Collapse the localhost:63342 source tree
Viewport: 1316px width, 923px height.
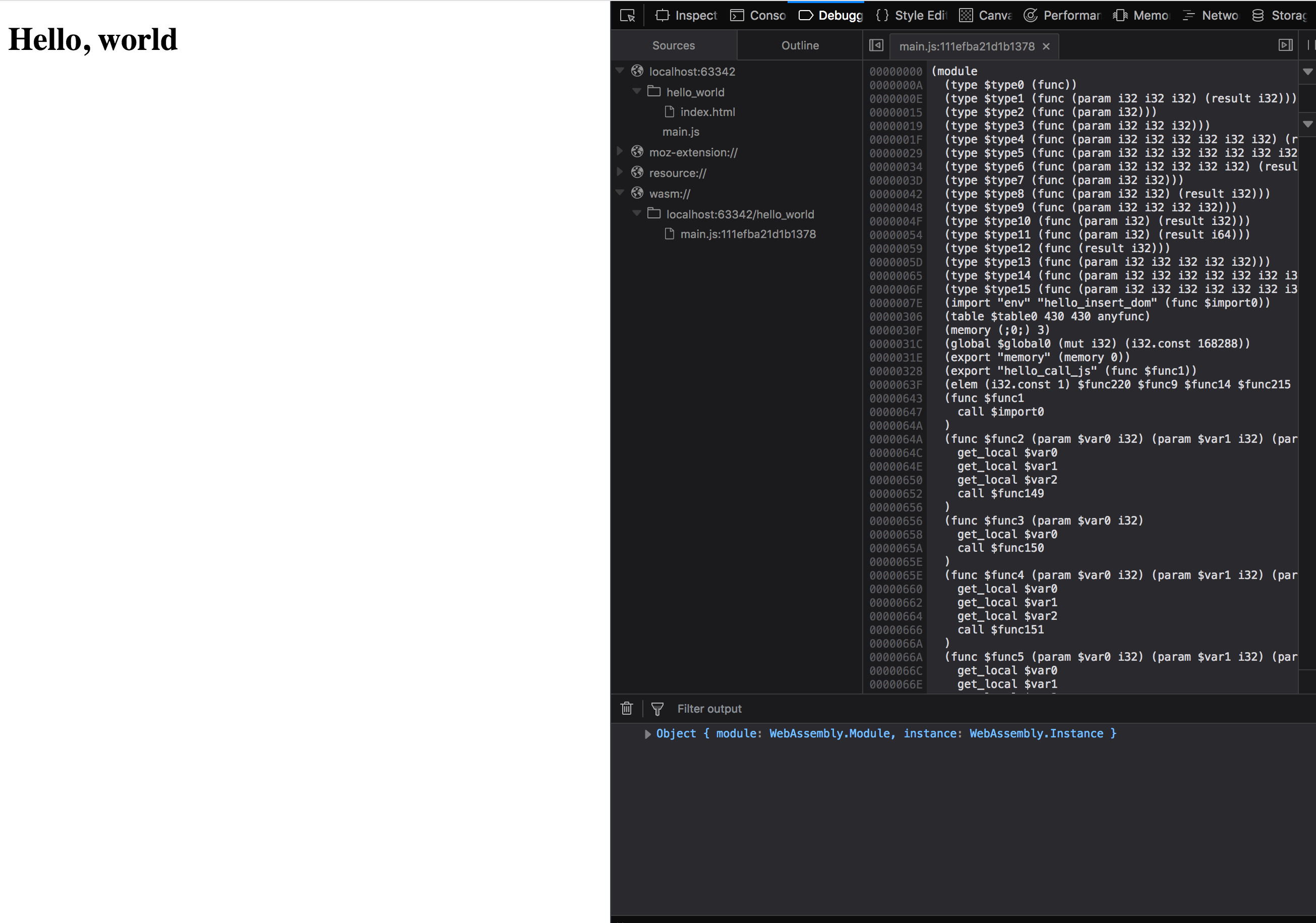click(x=620, y=71)
